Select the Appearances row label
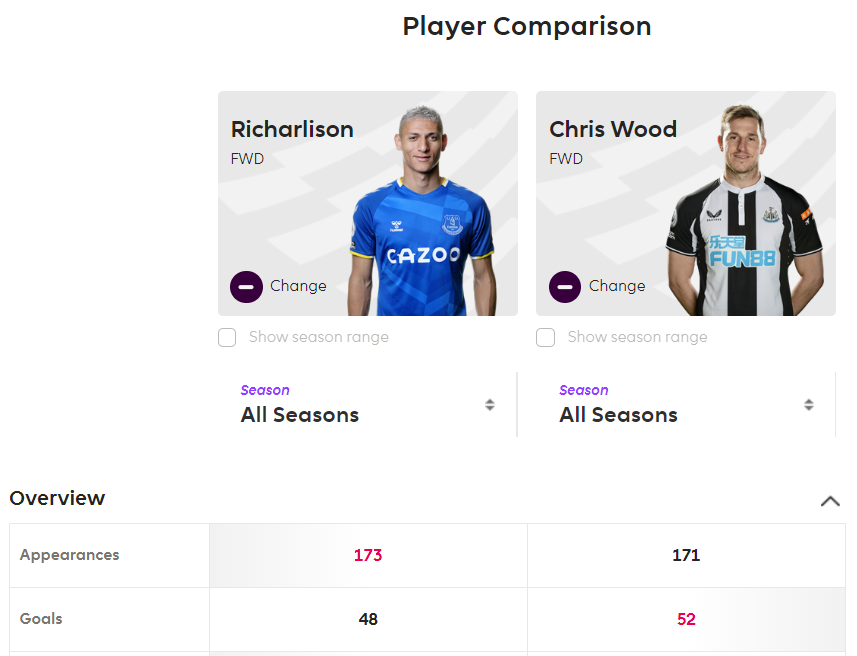 [x=69, y=555]
